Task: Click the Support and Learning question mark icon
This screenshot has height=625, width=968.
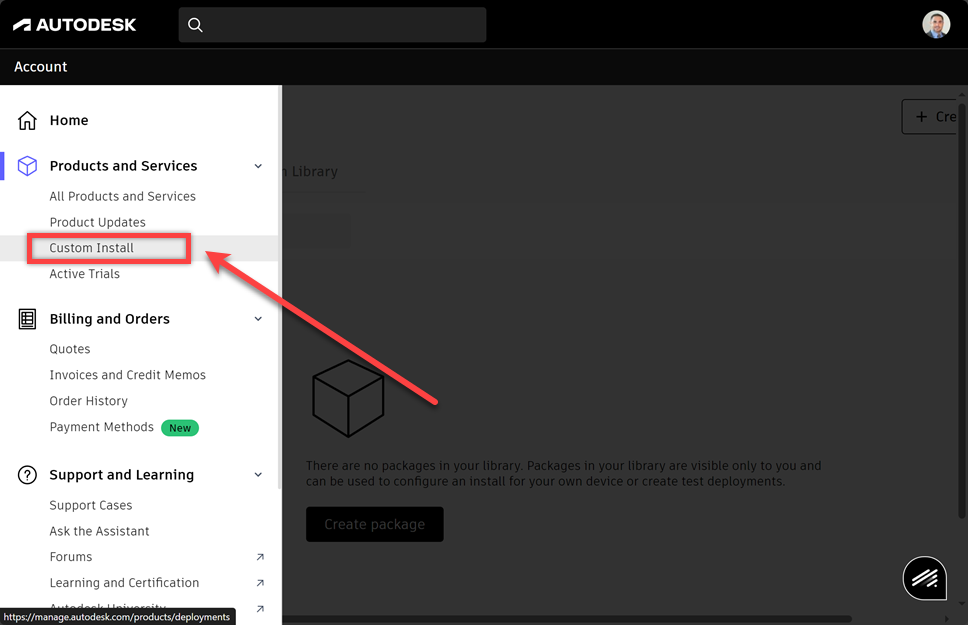Action: coord(25,474)
